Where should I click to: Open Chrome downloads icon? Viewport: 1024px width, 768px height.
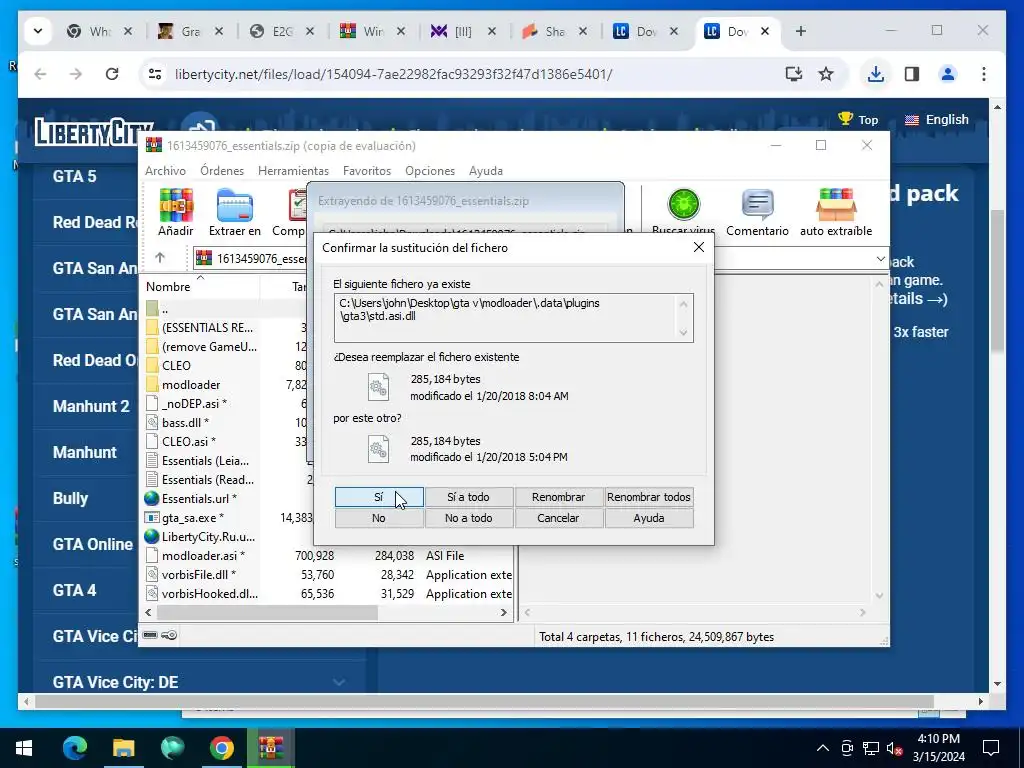pos(876,74)
